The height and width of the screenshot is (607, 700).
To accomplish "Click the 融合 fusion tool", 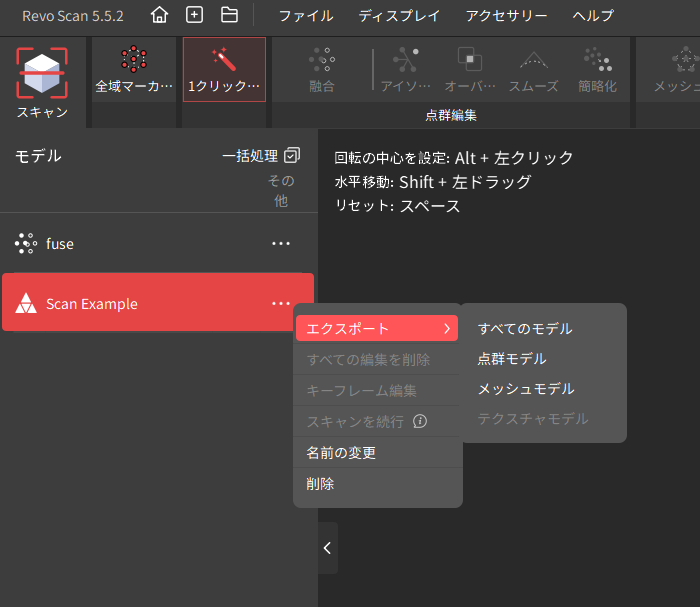I will [322, 70].
